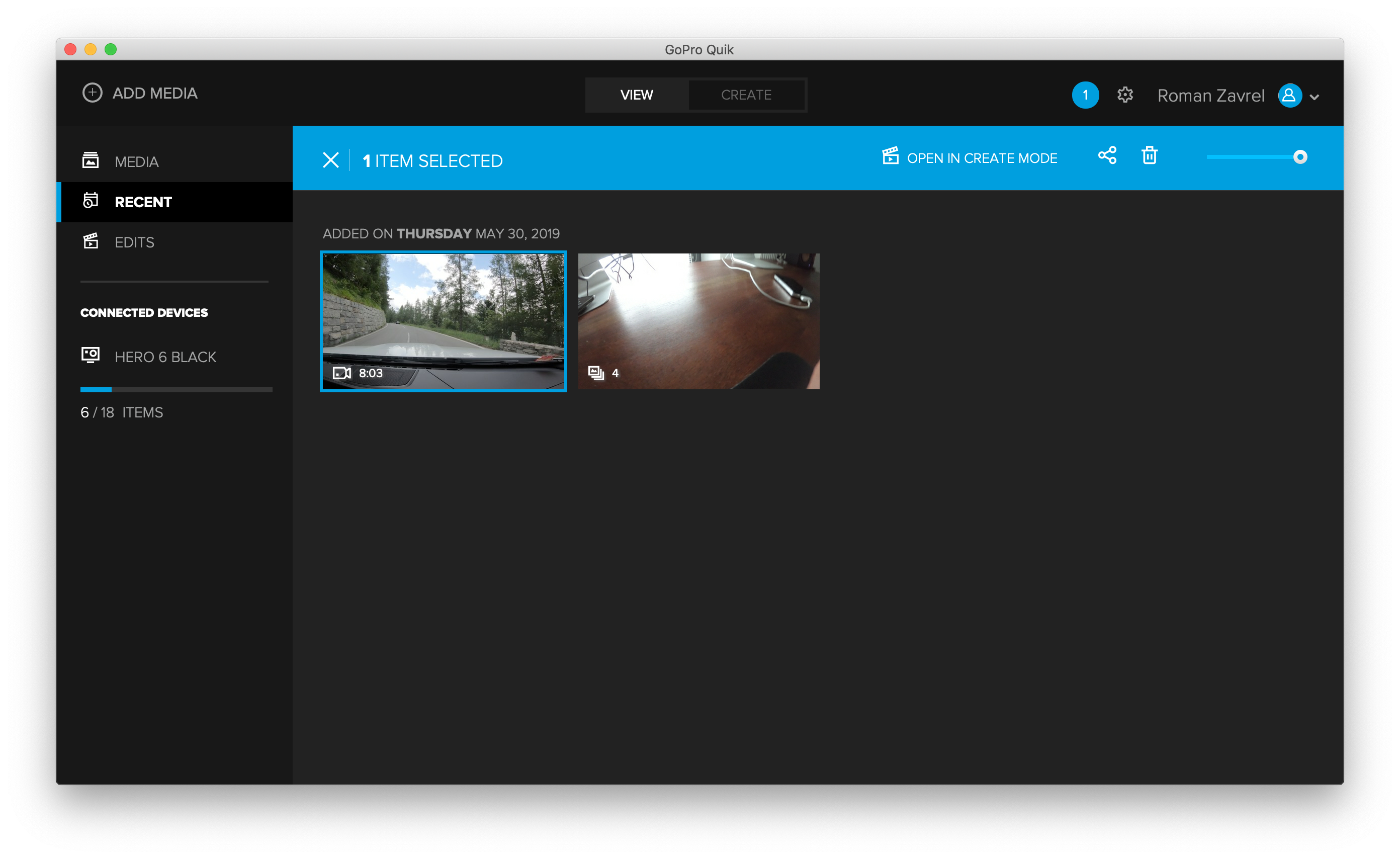Click the Hero 6 Black camera icon
The height and width of the screenshot is (859, 1400).
(91, 356)
